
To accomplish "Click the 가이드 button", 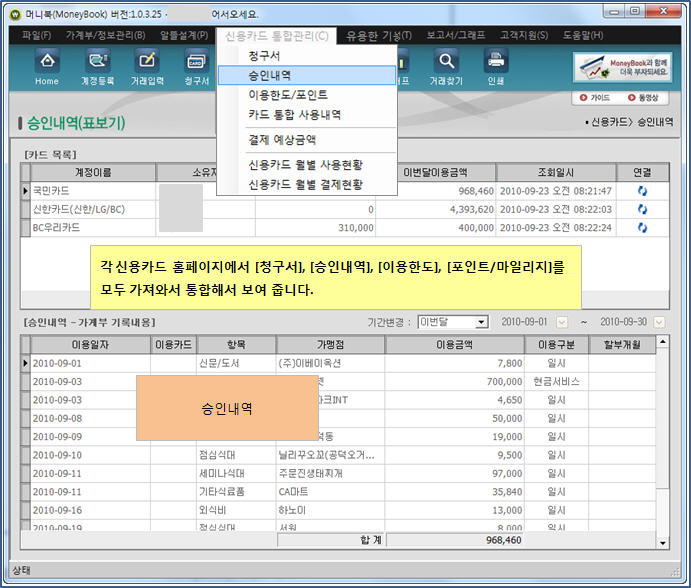I will pyautogui.click(x=594, y=98).
